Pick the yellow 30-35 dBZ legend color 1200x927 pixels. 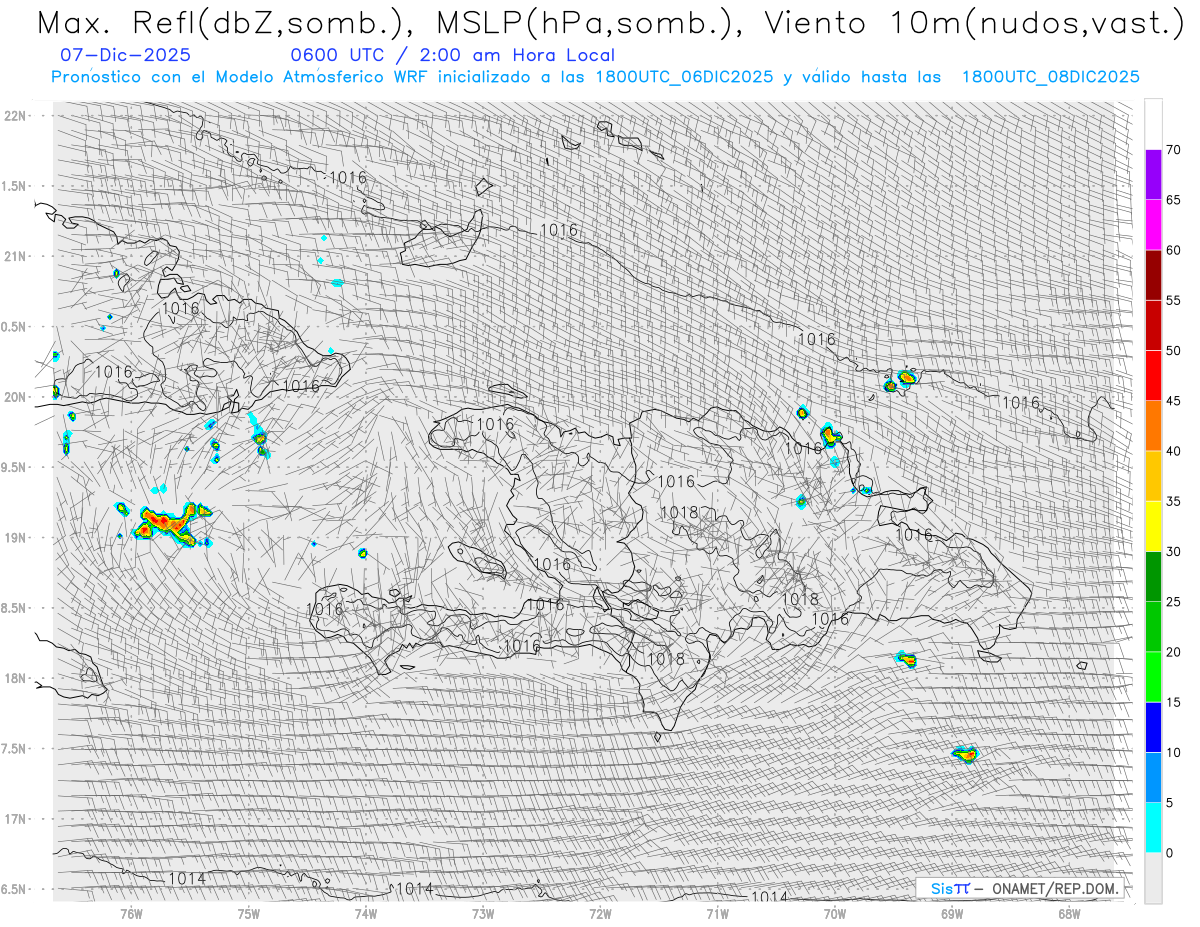[1153, 526]
